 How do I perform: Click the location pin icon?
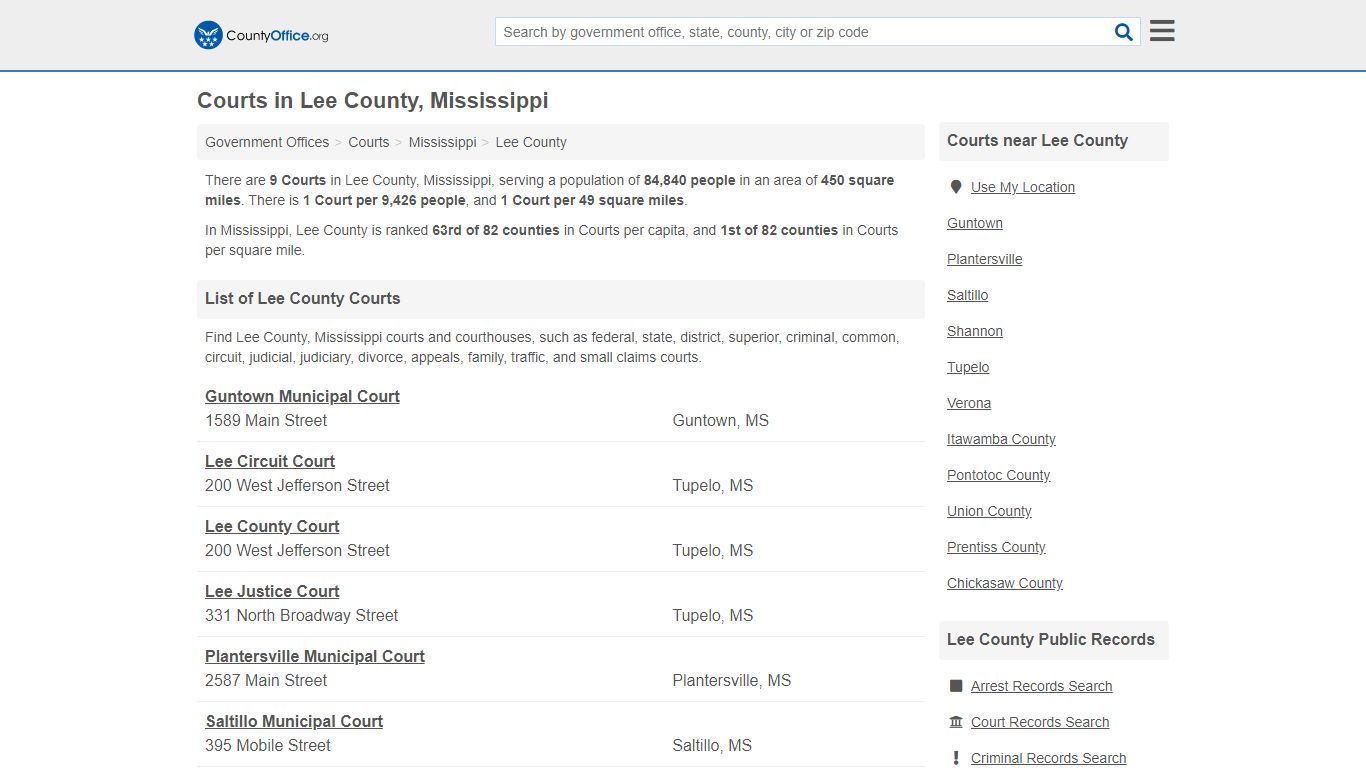click(x=956, y=187)
